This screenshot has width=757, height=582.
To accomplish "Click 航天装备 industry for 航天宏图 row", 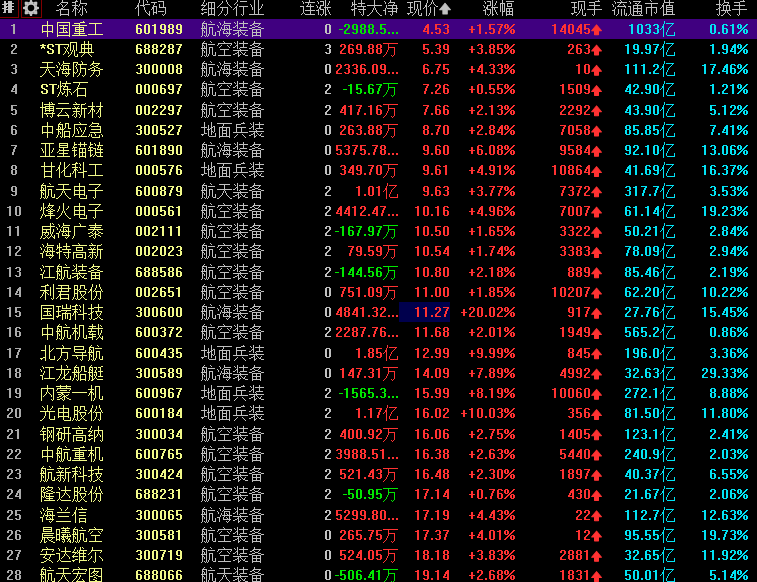I will click(x=232, y=575).
